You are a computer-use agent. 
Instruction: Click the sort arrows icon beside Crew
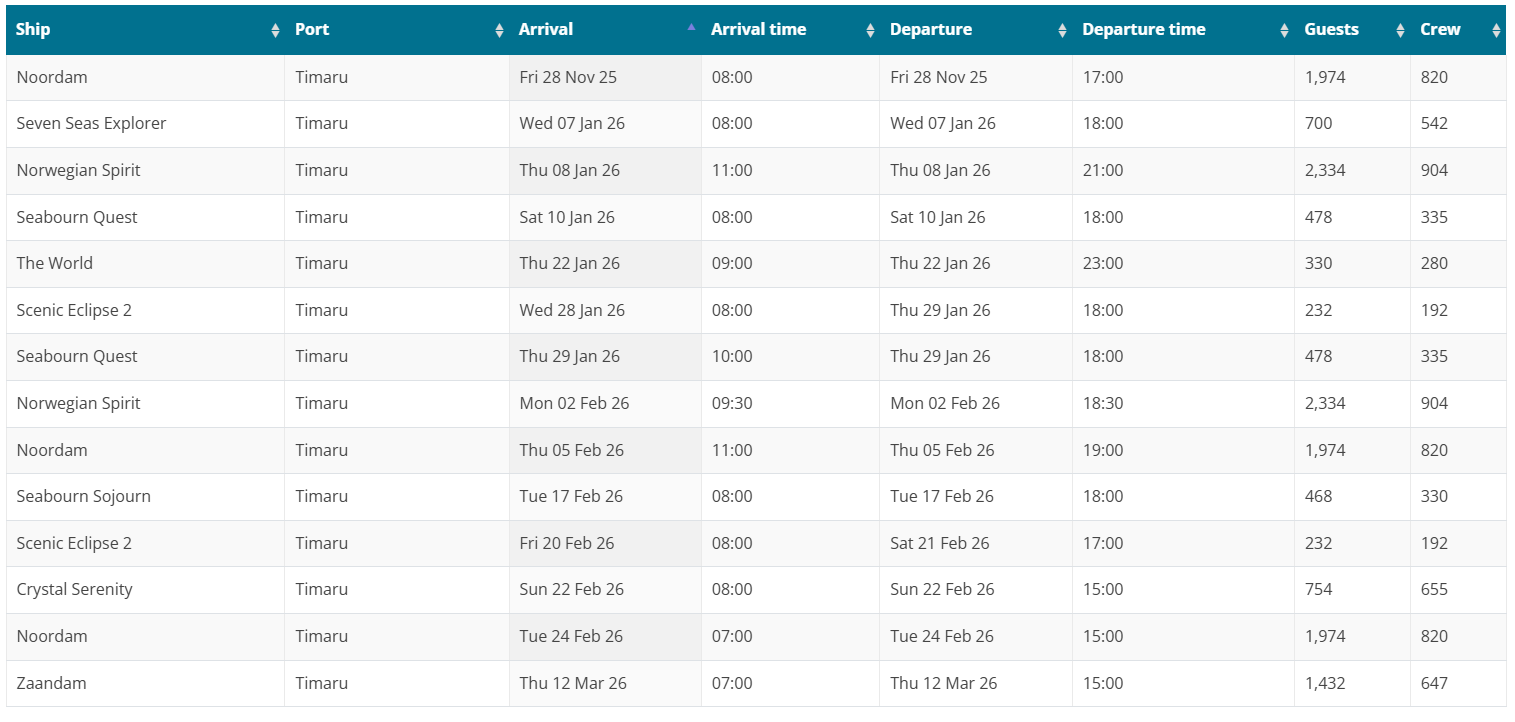[1496, 31]
